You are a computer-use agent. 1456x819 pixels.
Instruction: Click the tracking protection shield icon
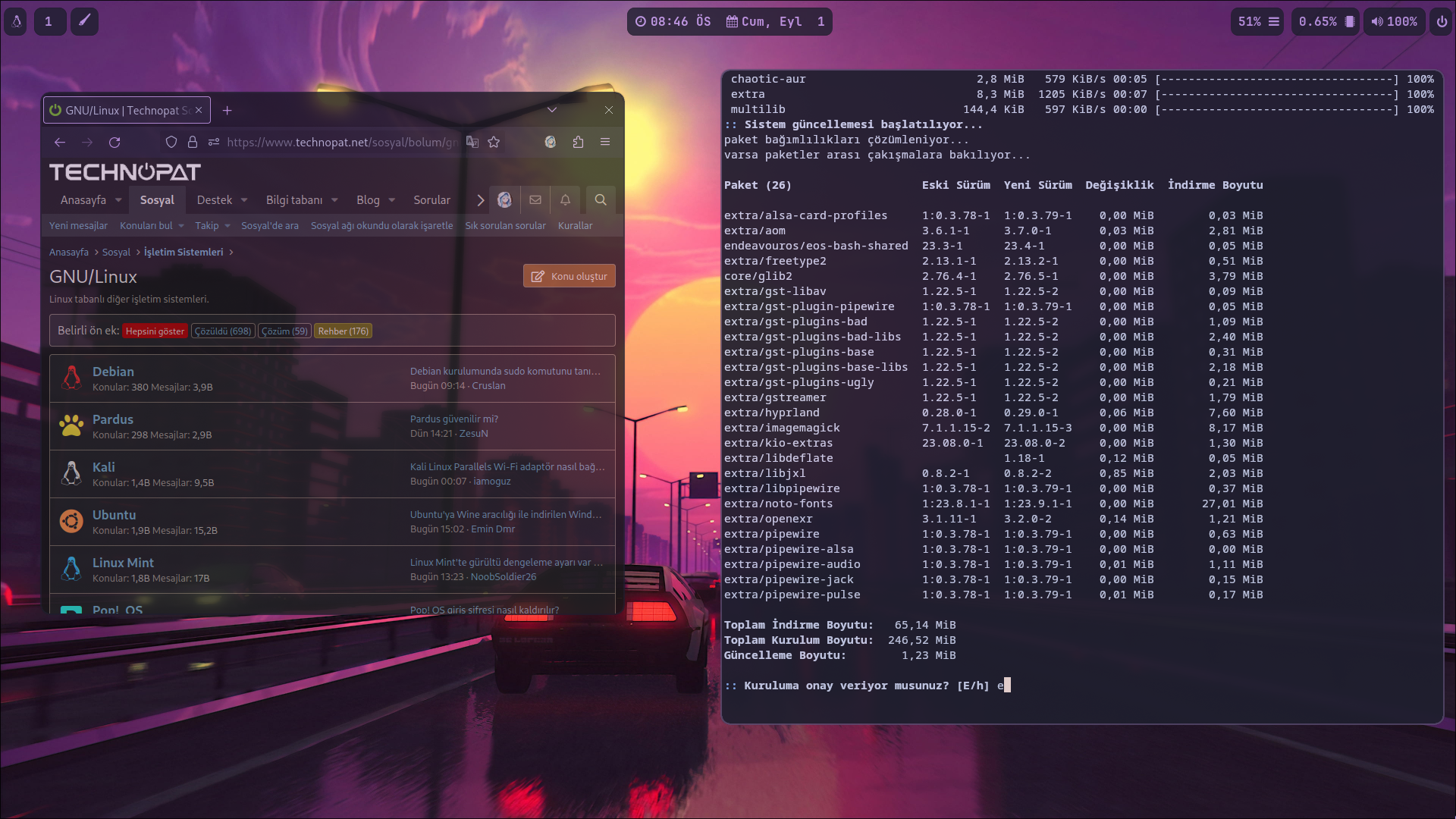tap(171, 142)
